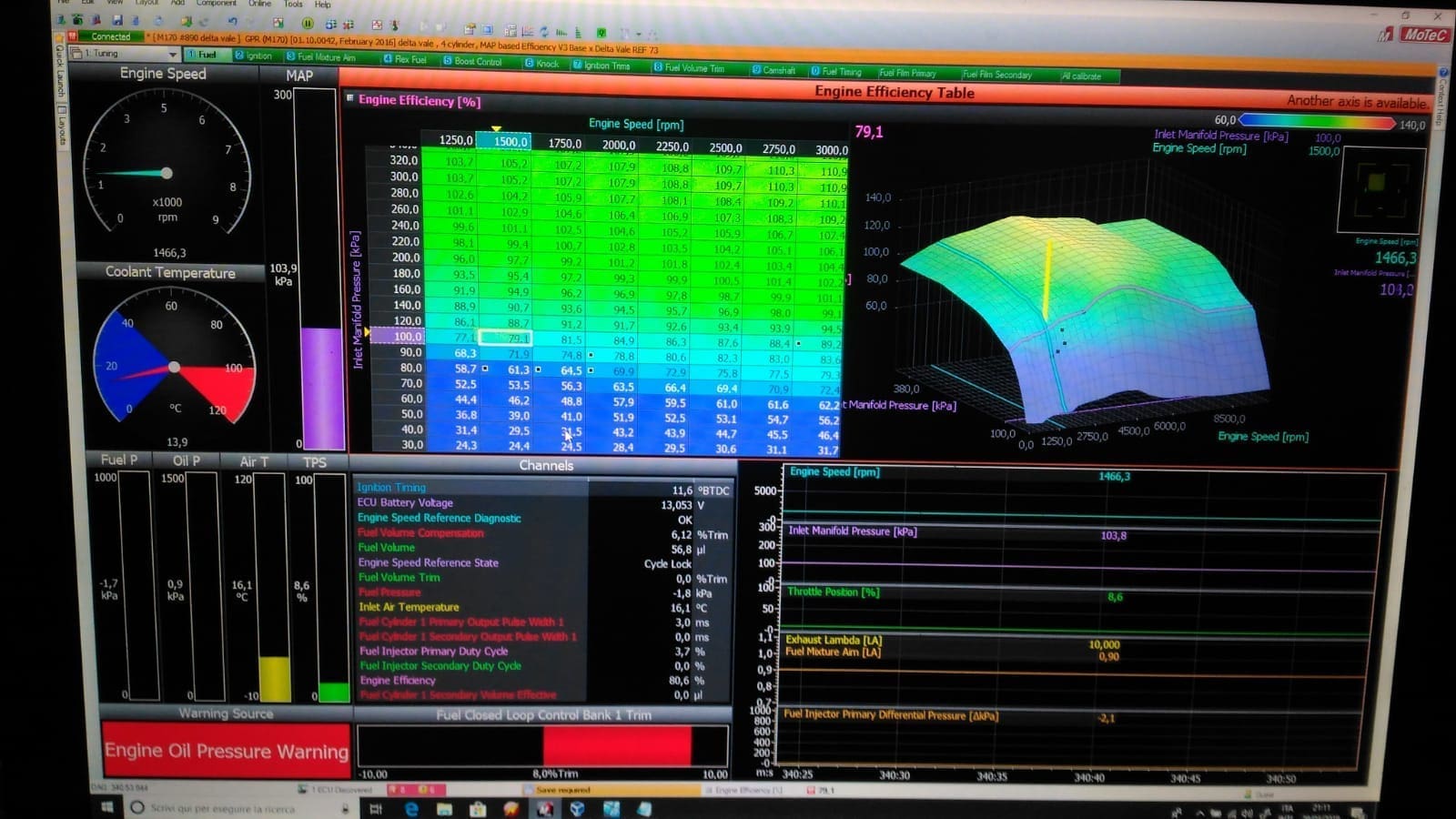Select the Ignition Timing channel row
The image size is (1456, 819).
pyautogui.click(x=542, y=488)
